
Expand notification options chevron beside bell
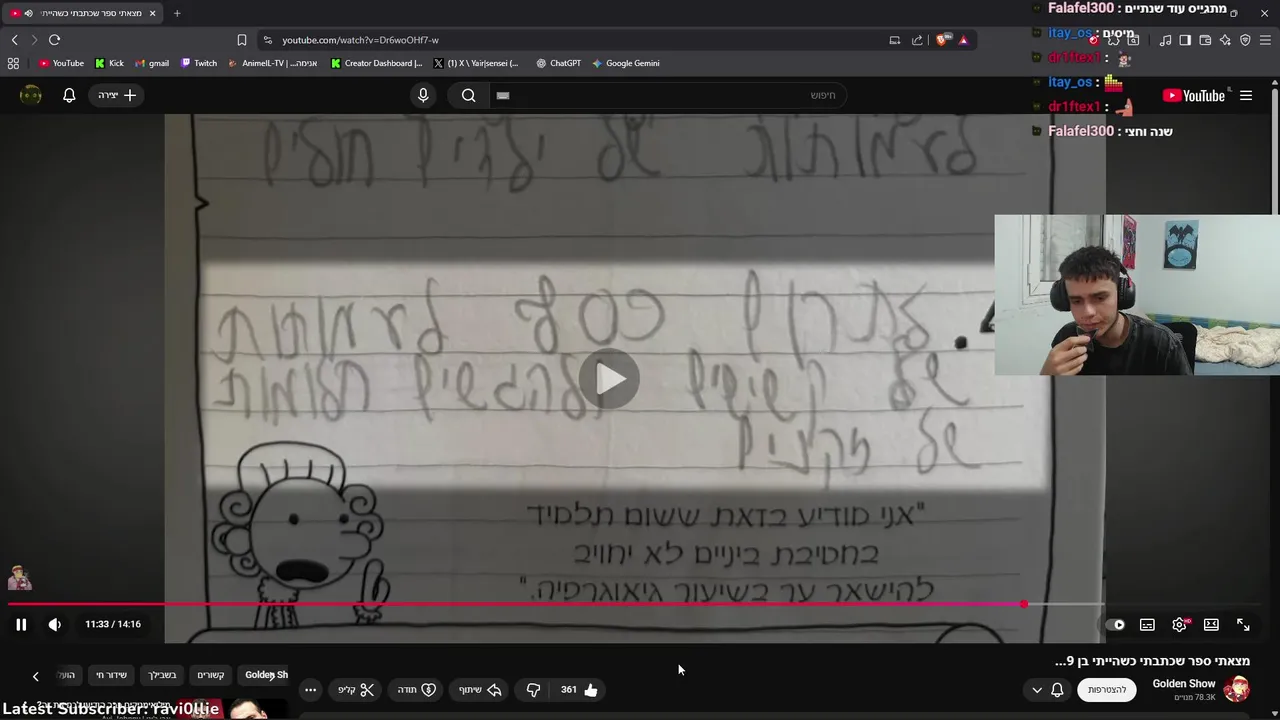point(1037,690)
